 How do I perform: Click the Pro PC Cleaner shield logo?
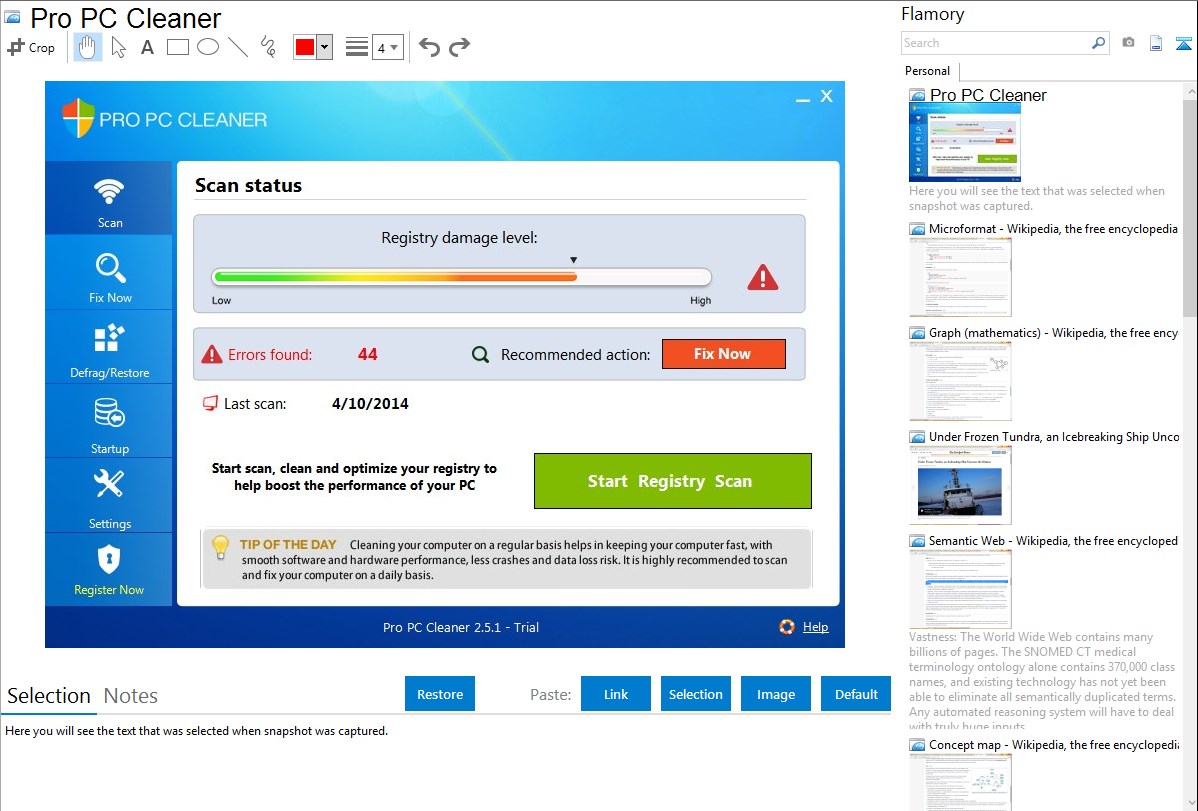[x=78, y=118]
